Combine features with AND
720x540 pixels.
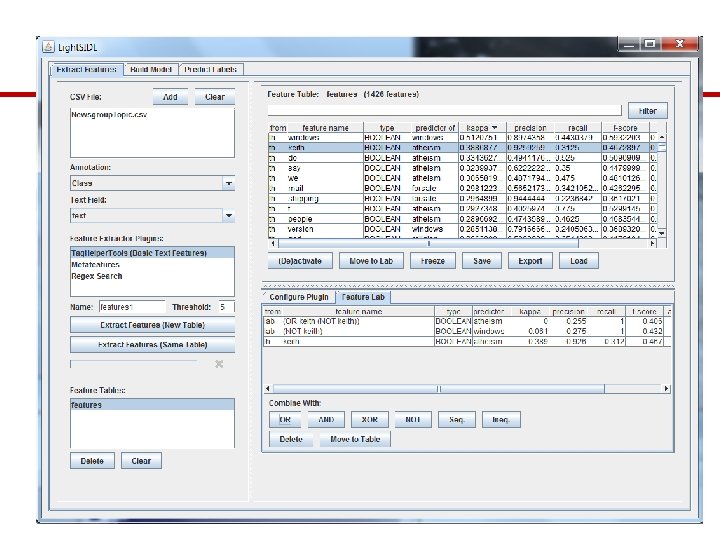click(x=326, y=420)
